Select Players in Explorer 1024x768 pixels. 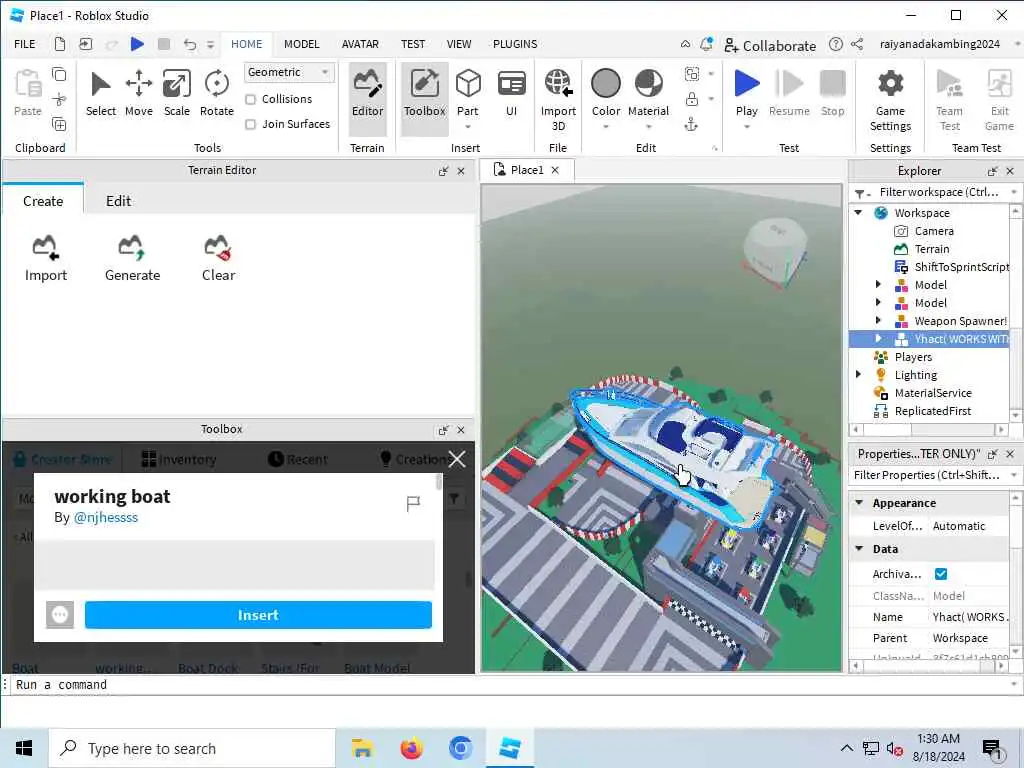912,357
